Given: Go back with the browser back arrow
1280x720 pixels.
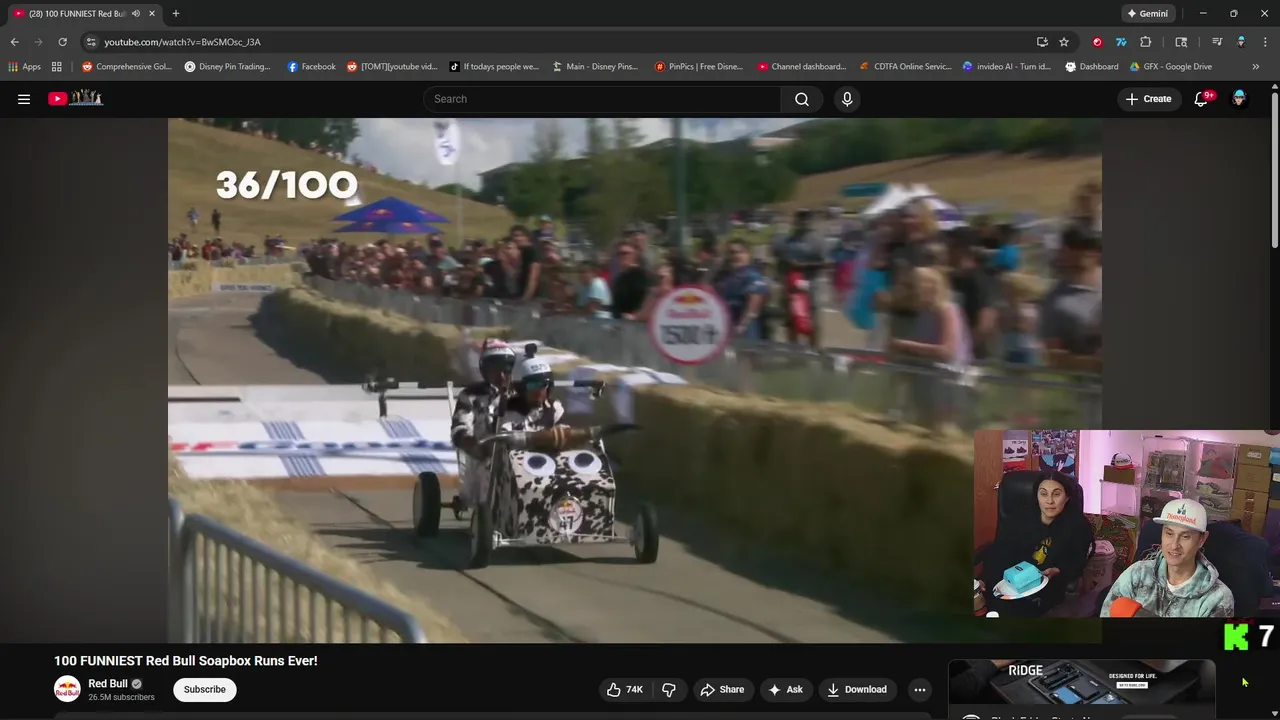Looking at the screenshot, I should click(x=14, y=42).
